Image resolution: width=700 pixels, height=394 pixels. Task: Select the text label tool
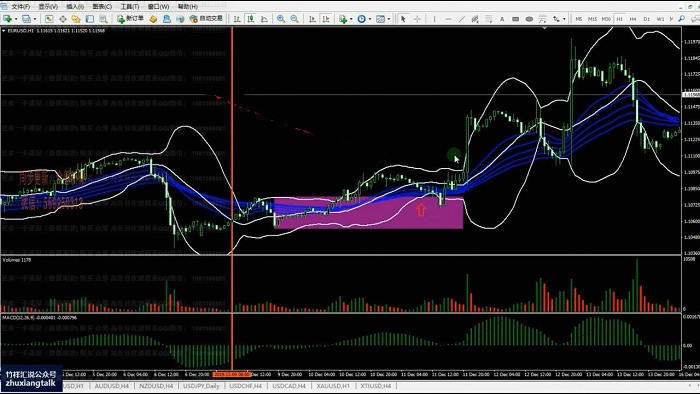point(502,19)
